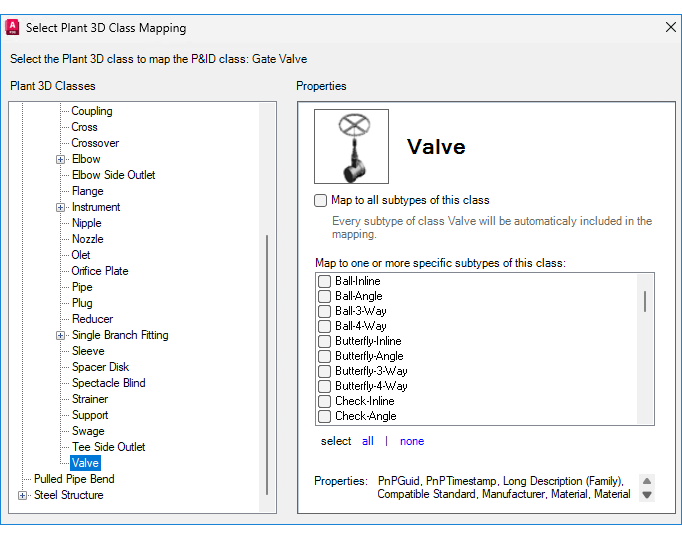Viewport: 682px width, 540px height.
Task: Select Coupling in the class tree
Action: (x=92, y=111)
